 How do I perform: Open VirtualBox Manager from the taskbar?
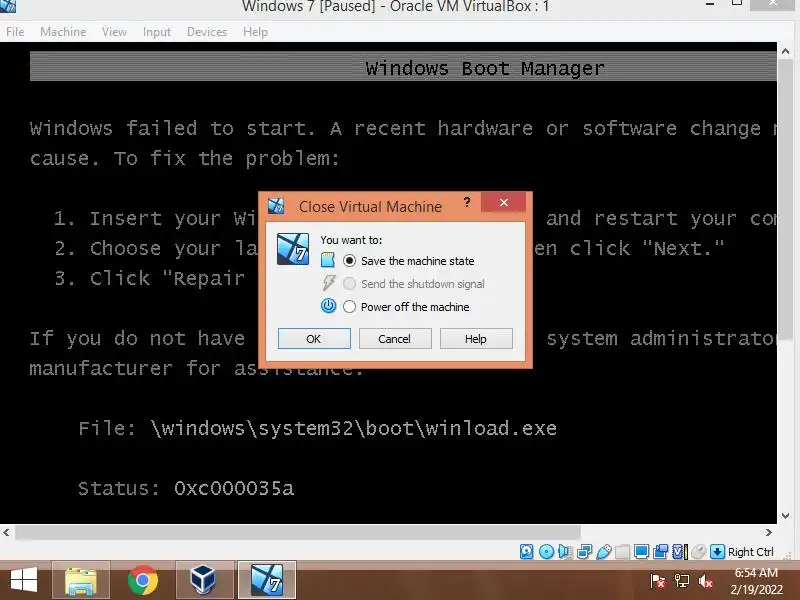[203, 581]
